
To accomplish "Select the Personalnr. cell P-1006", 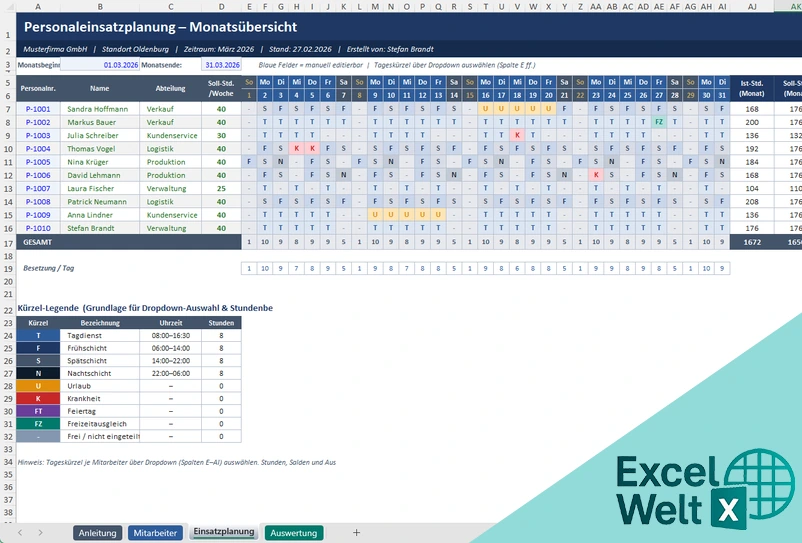I will pos(38,175).
